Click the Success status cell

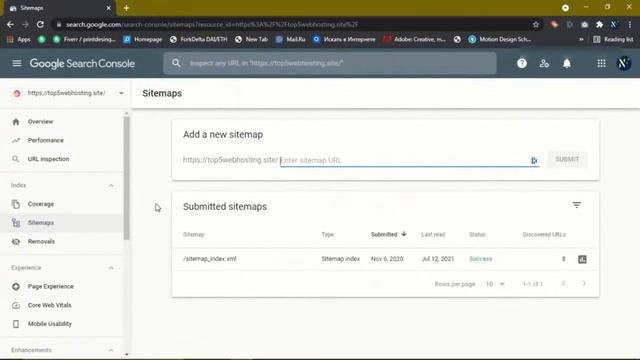coord(481,259)
